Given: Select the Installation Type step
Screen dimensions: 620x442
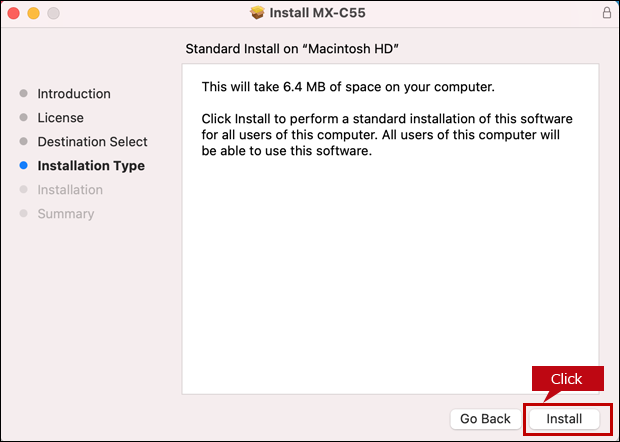Looking at the screenshot, I should (x=91, y=166).
